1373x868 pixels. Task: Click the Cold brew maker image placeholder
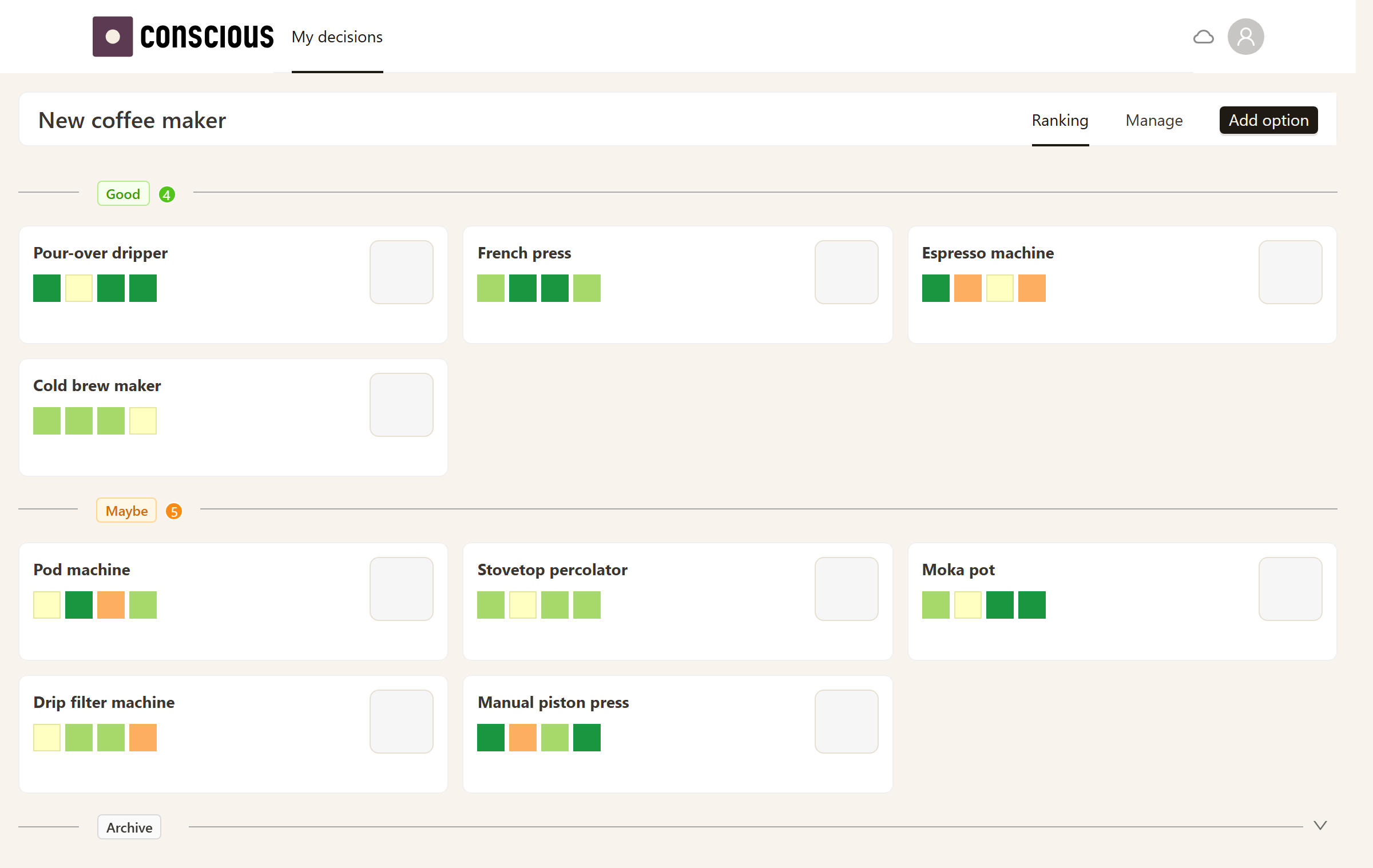tap(402, 405)
